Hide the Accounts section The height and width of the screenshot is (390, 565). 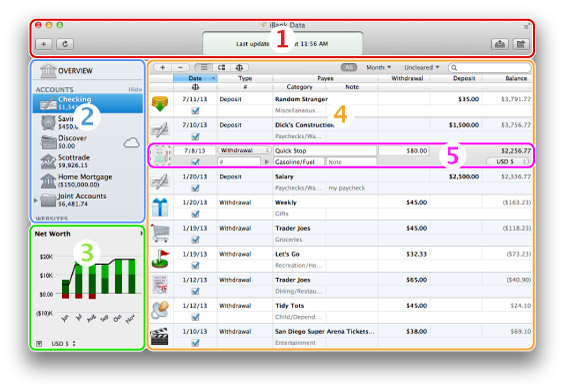click(x=135, y=89)
